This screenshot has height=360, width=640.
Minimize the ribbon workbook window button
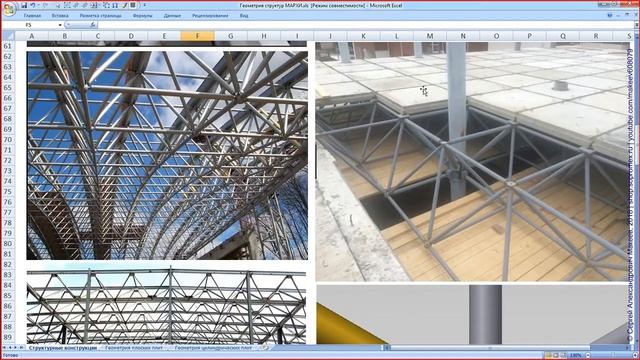coord(618,16)
